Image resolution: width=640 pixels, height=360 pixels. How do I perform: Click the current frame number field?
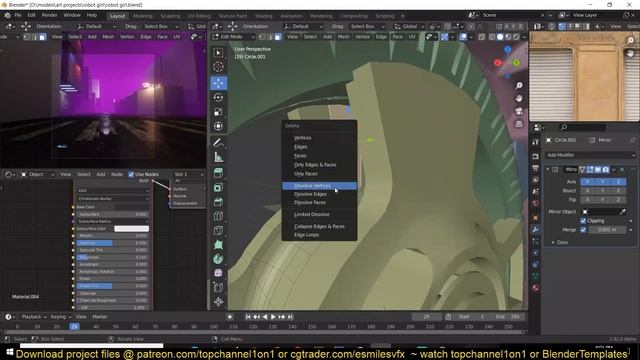(427, 317)
